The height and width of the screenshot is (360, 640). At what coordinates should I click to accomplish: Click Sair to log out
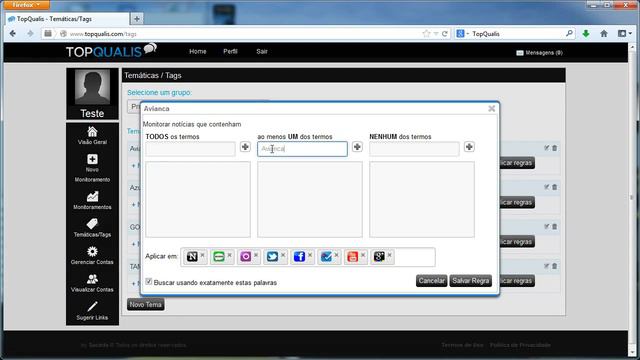262,51
